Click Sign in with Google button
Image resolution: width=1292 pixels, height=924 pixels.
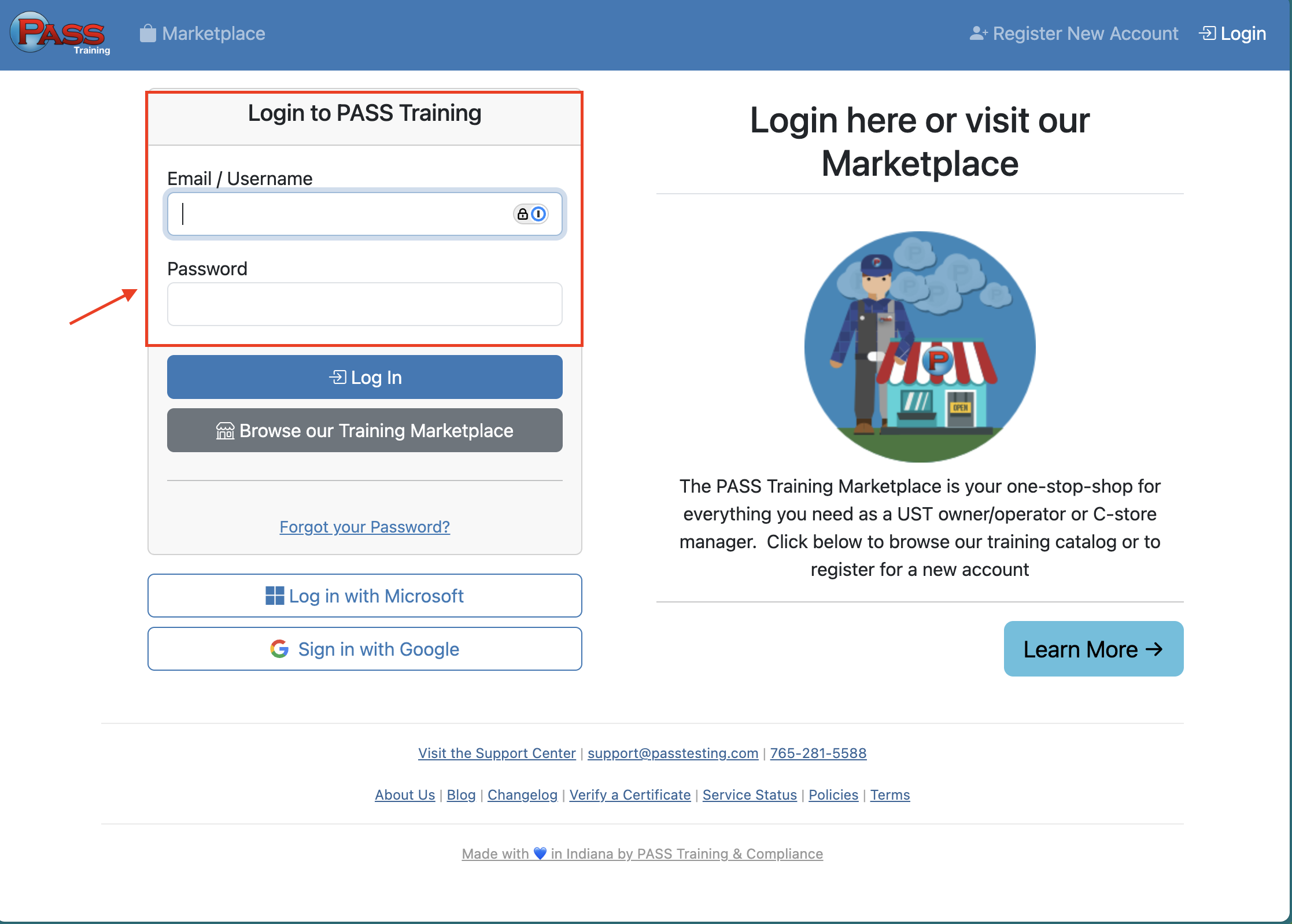pos(365,649)
